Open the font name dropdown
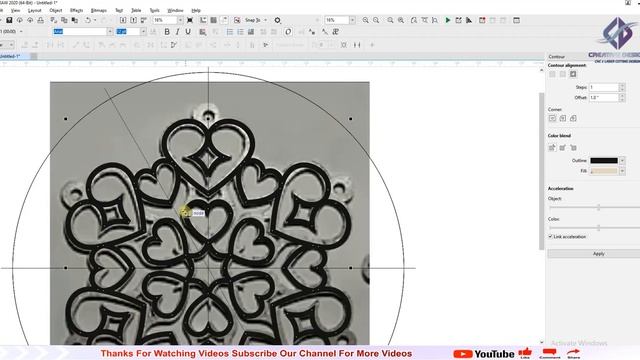Image resolution: width=640 pixels, height=360 pixels. coord(110,31)
